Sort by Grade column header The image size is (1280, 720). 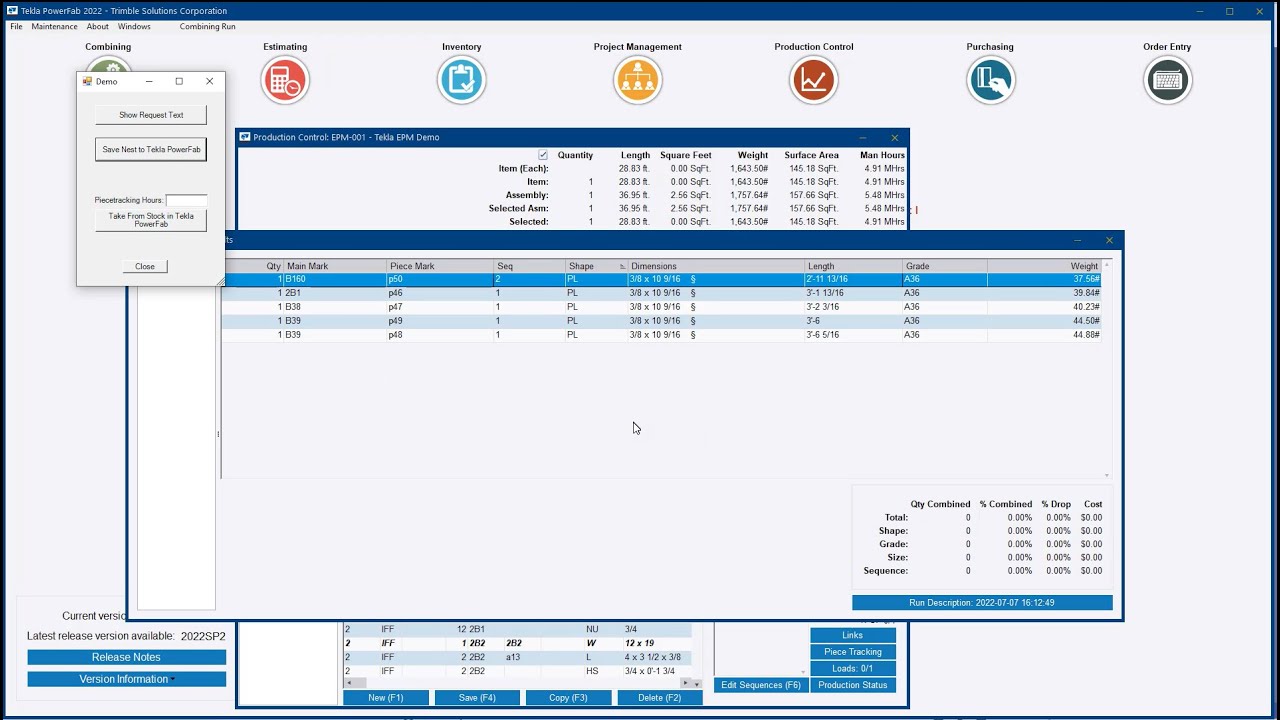[944, 266]
